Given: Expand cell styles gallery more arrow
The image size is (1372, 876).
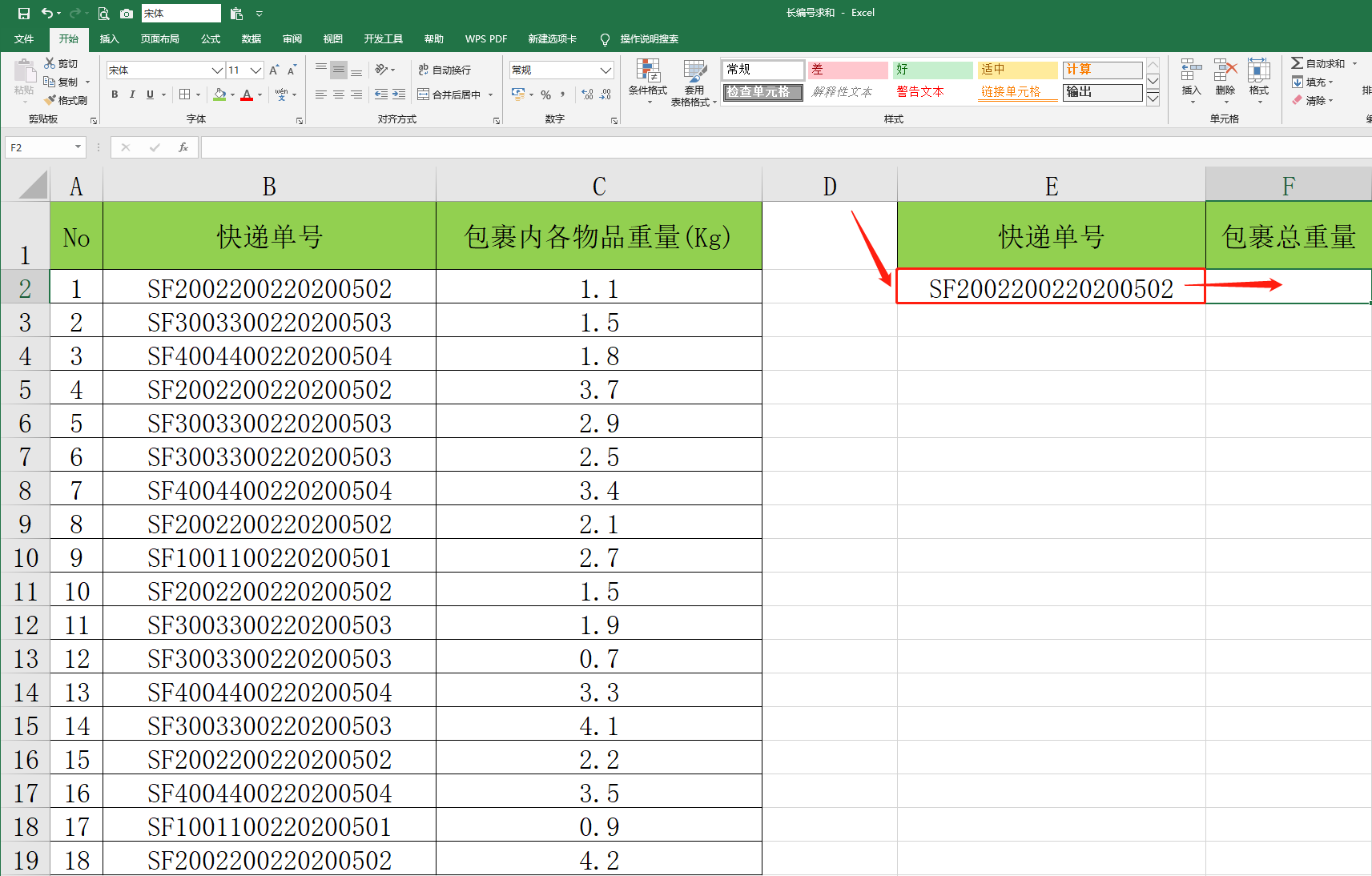Looking at the screenshot, I should (1153, 98).
